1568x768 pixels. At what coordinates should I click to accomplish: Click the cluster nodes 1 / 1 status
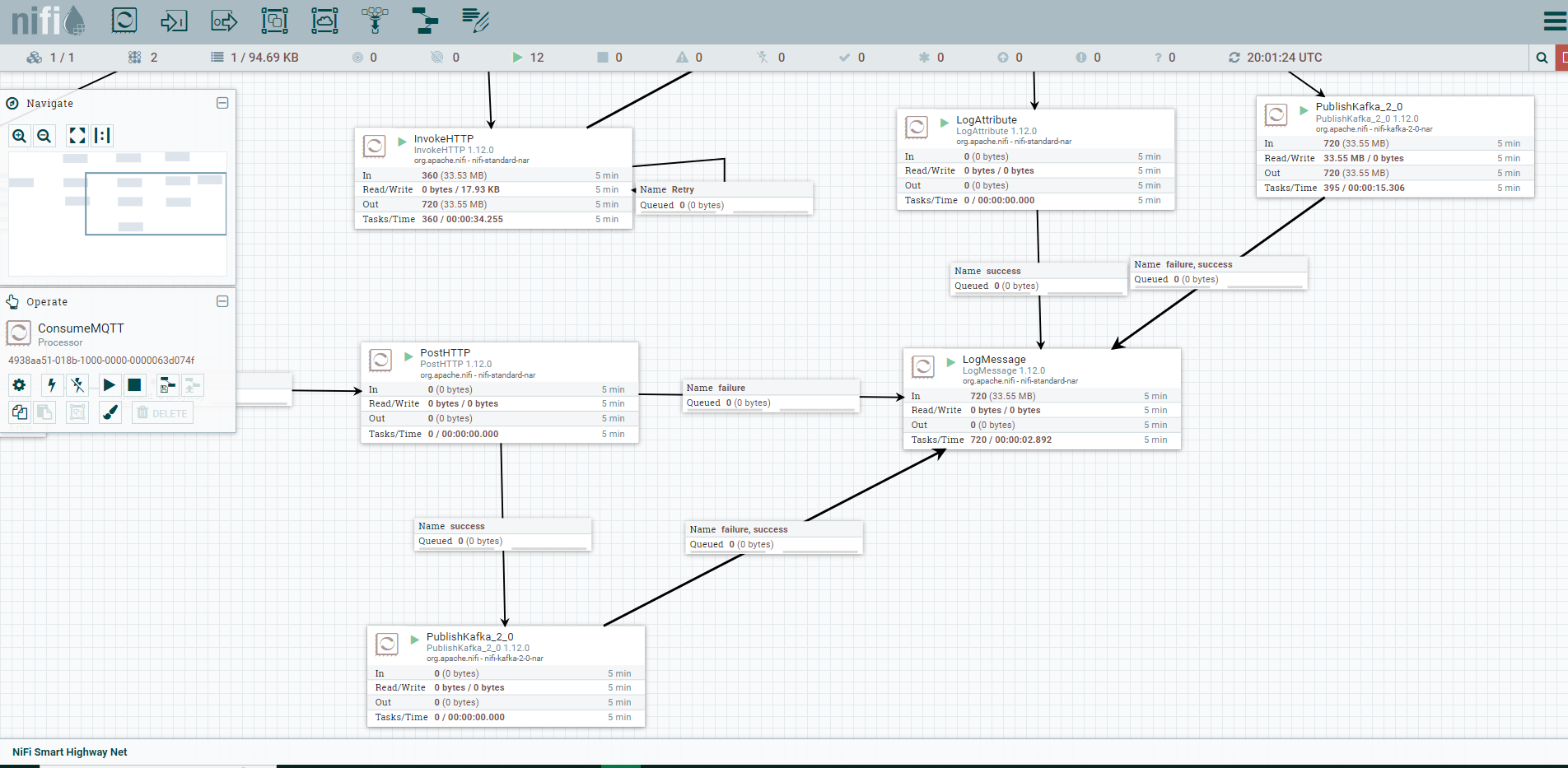pyautogui.click(x=62, y=58)
